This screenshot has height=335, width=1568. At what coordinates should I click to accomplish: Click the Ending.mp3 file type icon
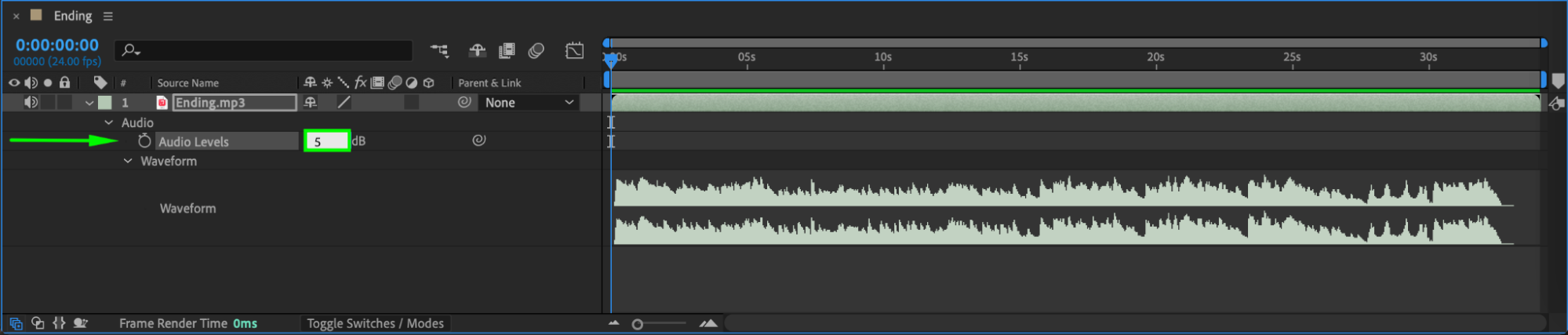click(x=162, y=103)
